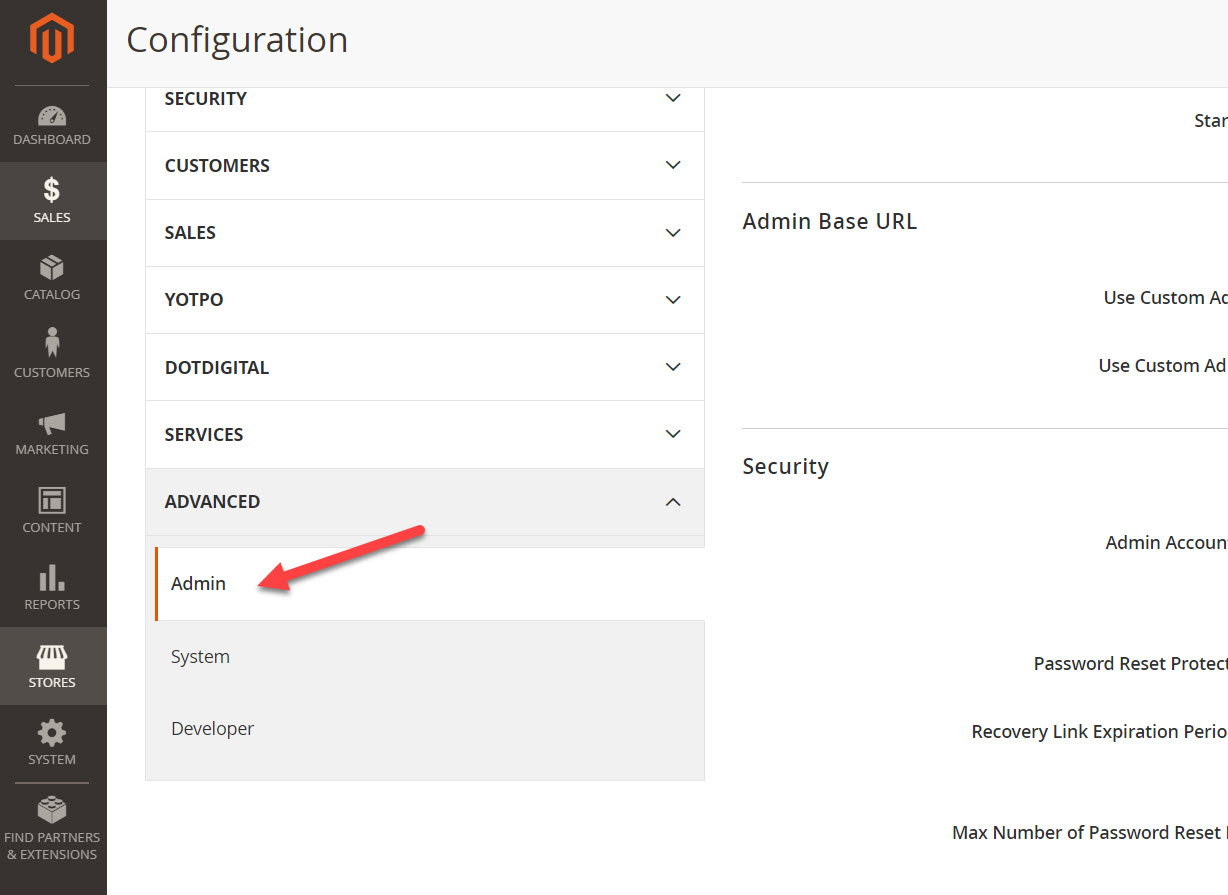Open the System settings under Advanced
1228x895 pixels.
pos(200,656)
